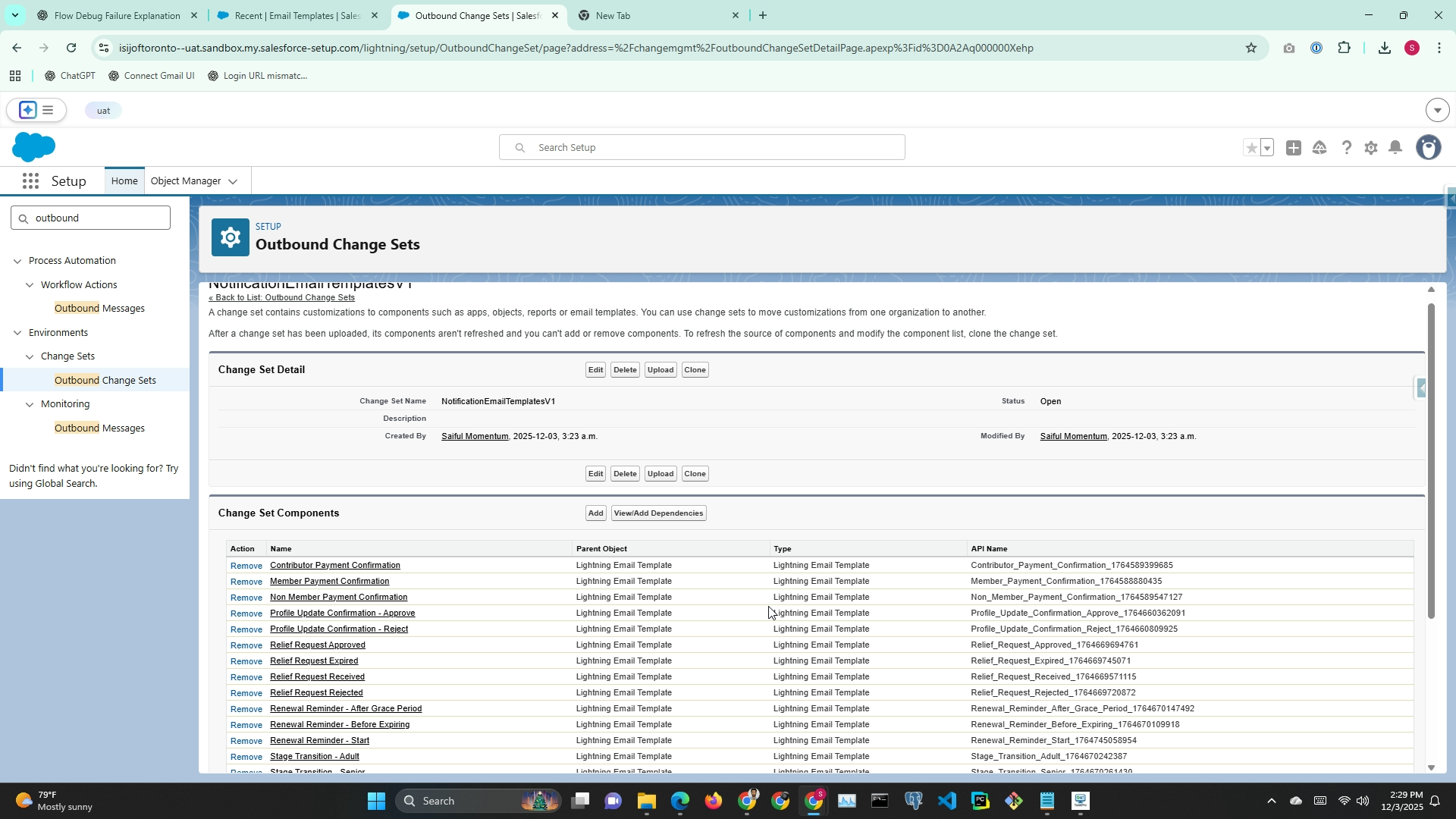Click the Setup gear icon in header
The height and width of the screenshot is (819, 1456).
(1370, 148)
